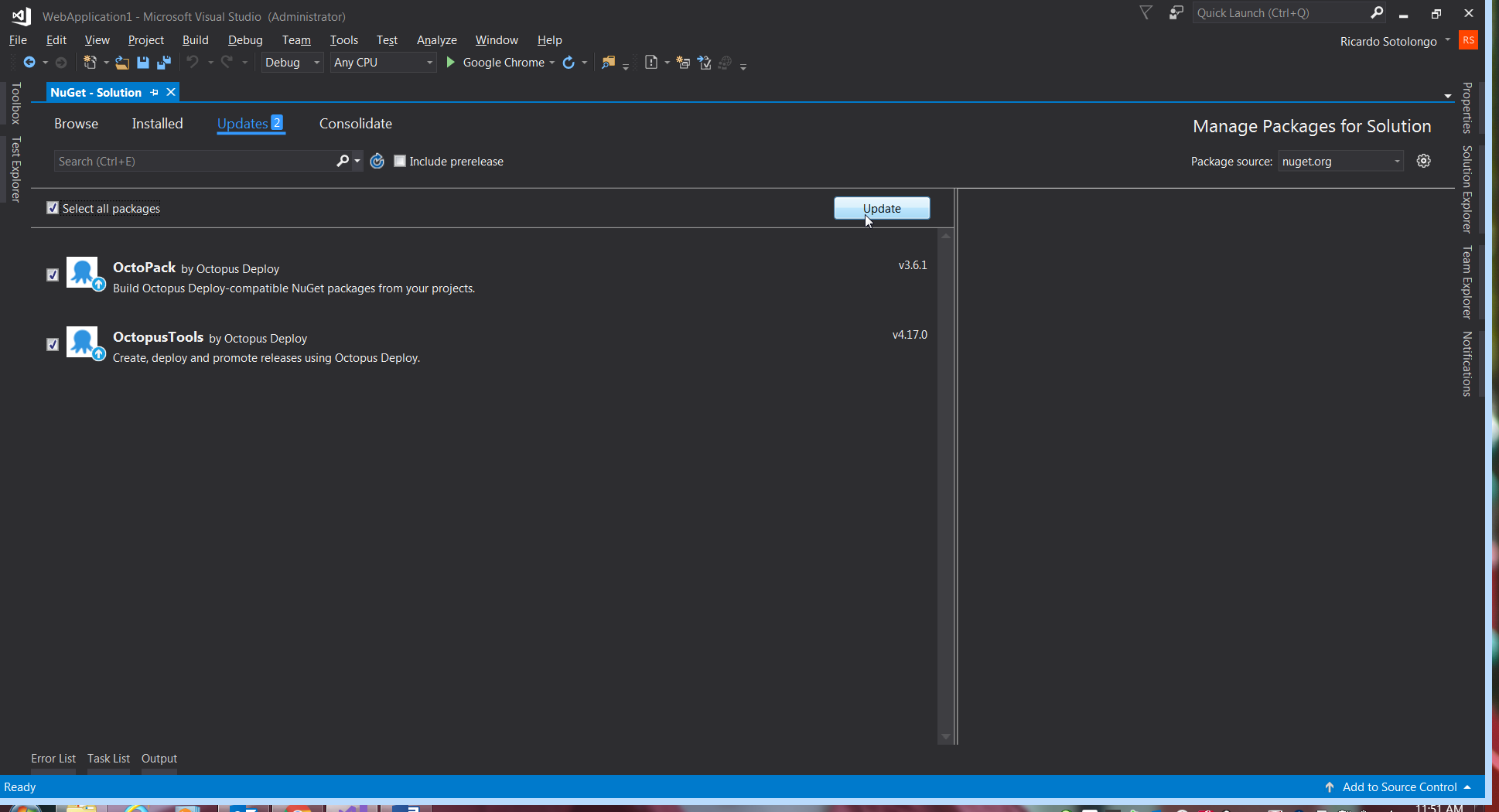Click the green Start debugging play icon
The width and height of the screenshot is (1499, 812).
(x=451, y=62)
